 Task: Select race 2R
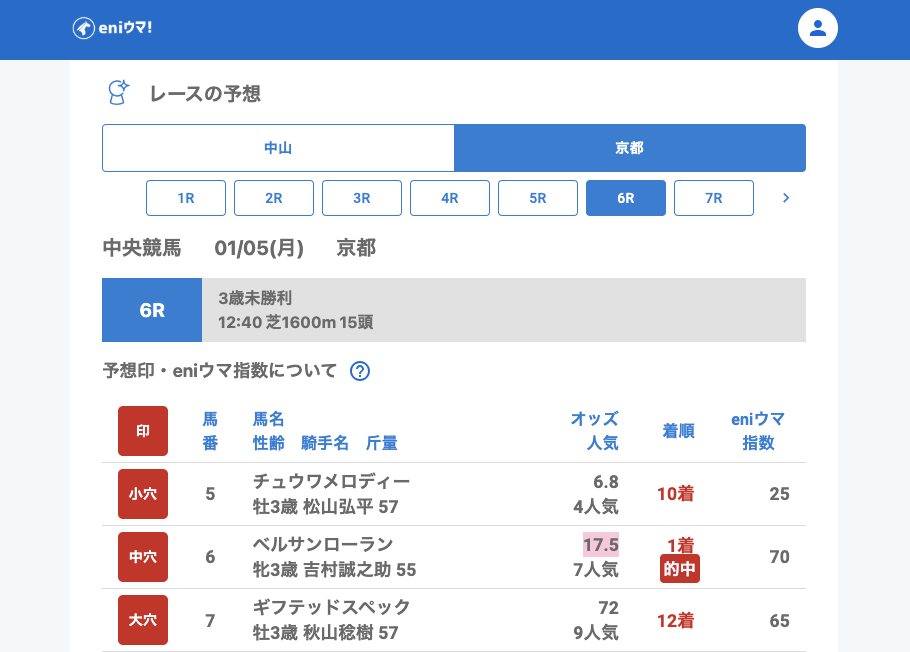[274, 198]
